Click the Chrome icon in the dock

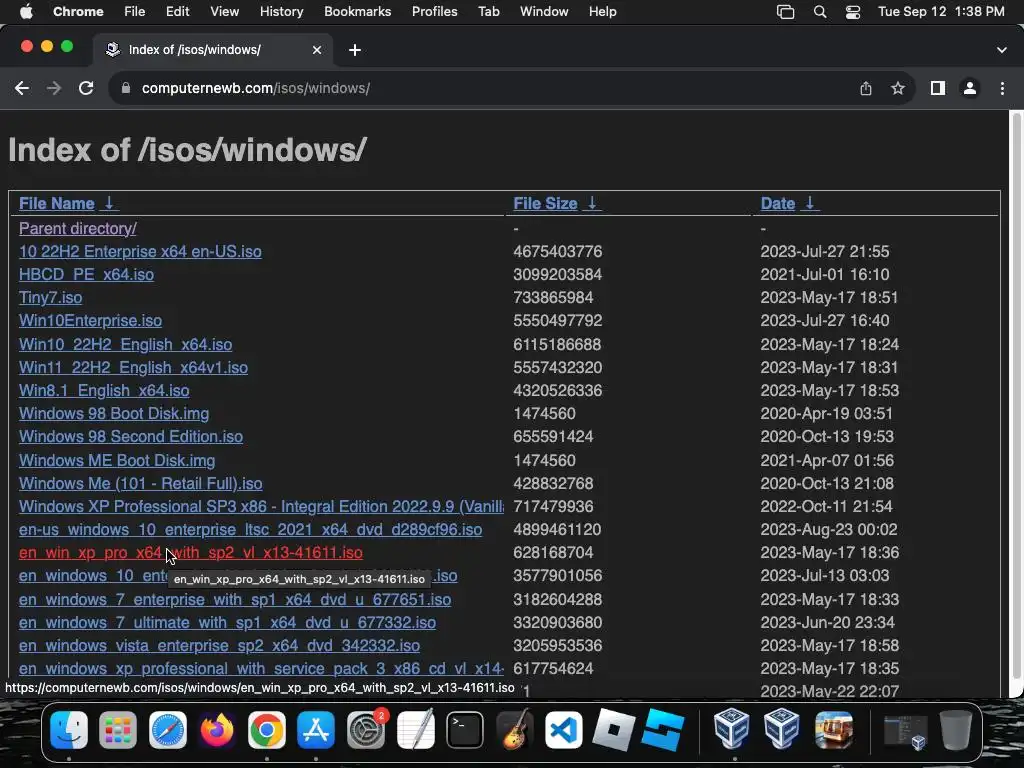click(266, 729)
